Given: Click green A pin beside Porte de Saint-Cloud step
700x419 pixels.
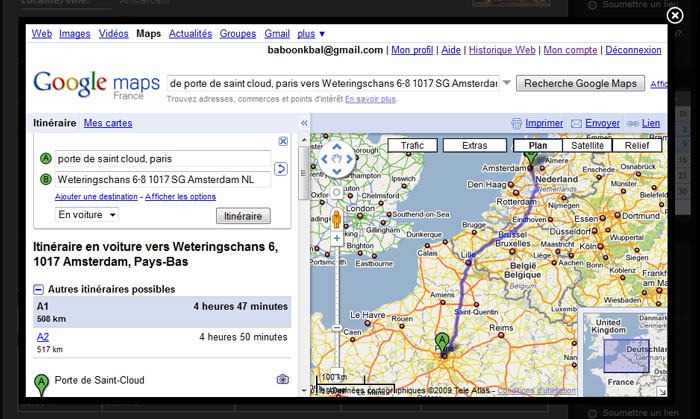Looking at the screenshot, I should [x=42, y=385].
